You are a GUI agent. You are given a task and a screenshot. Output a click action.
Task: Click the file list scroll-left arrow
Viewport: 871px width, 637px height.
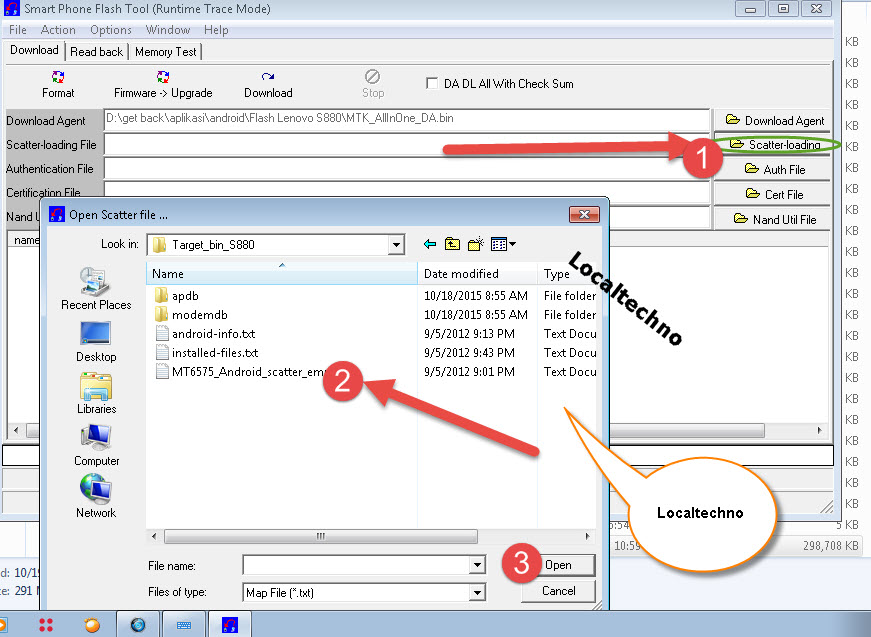pyautogui.click(x=154, y=536)
